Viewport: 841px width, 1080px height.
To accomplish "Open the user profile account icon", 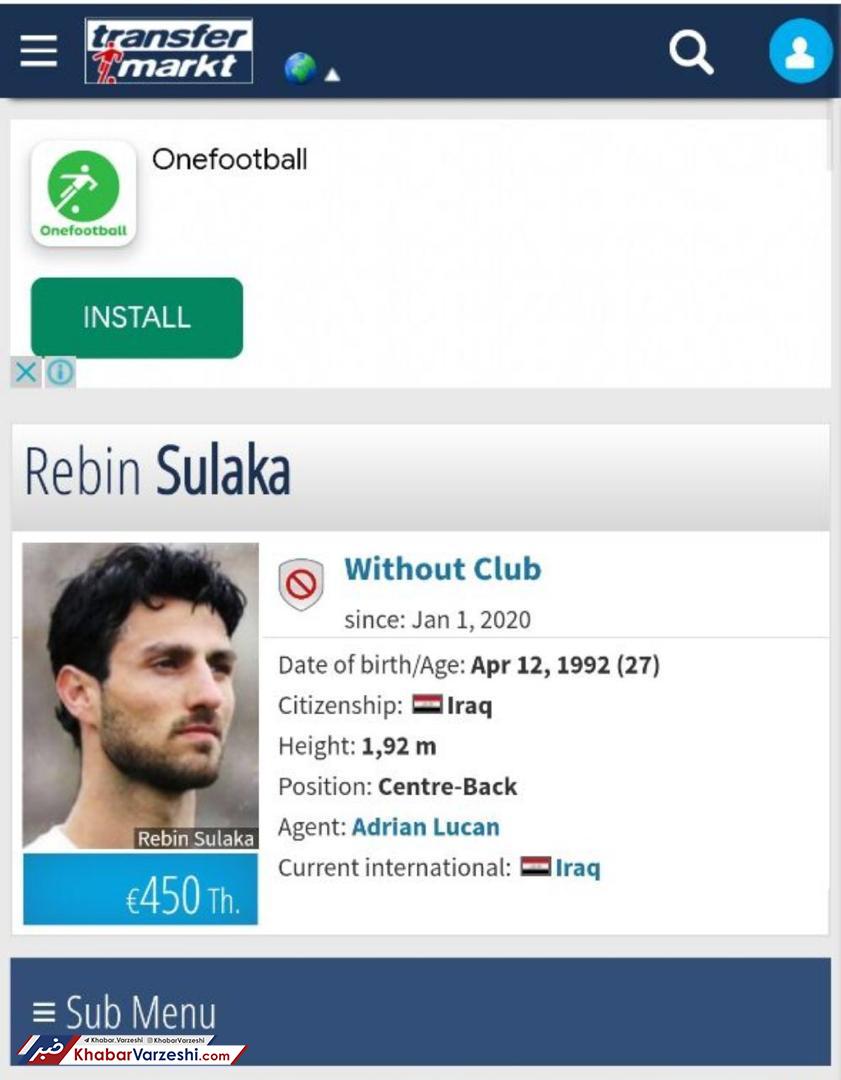I will coord(800,52).
